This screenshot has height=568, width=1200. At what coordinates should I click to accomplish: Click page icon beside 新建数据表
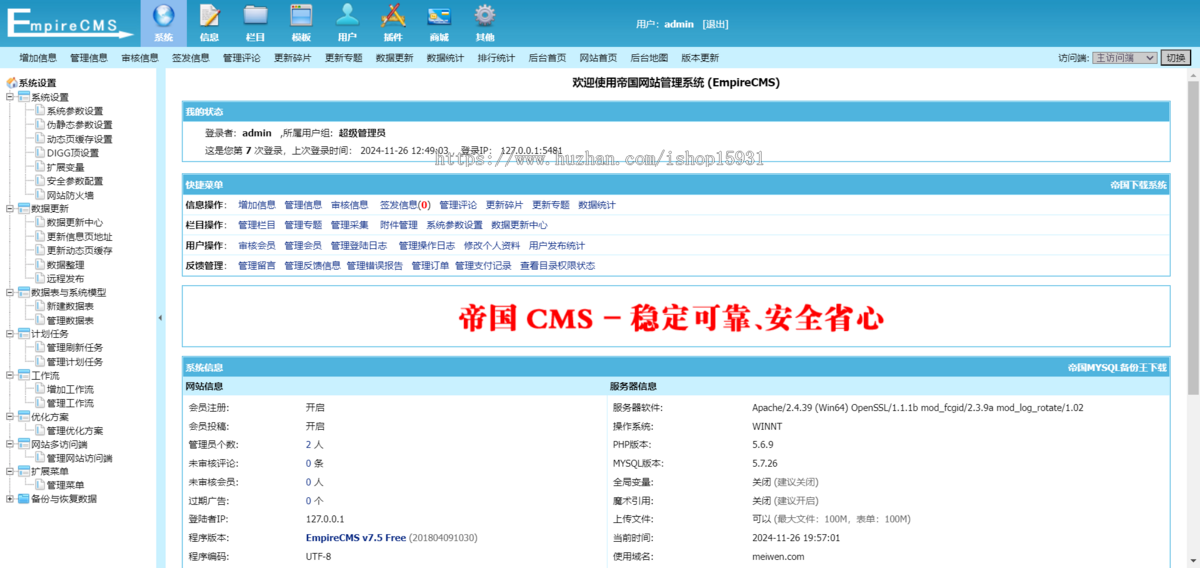(40, 306)
